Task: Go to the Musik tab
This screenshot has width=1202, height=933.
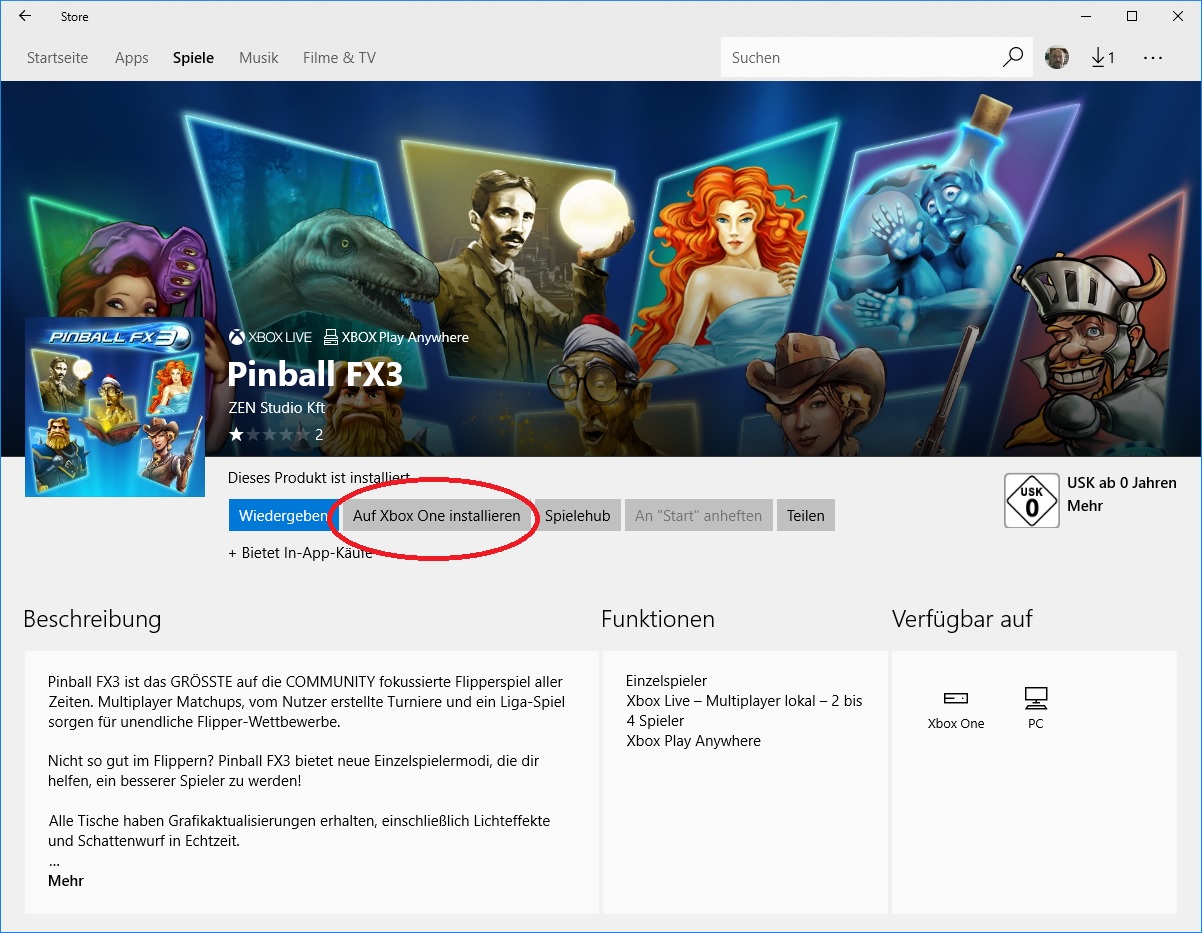Action: (x=258, y=58)
